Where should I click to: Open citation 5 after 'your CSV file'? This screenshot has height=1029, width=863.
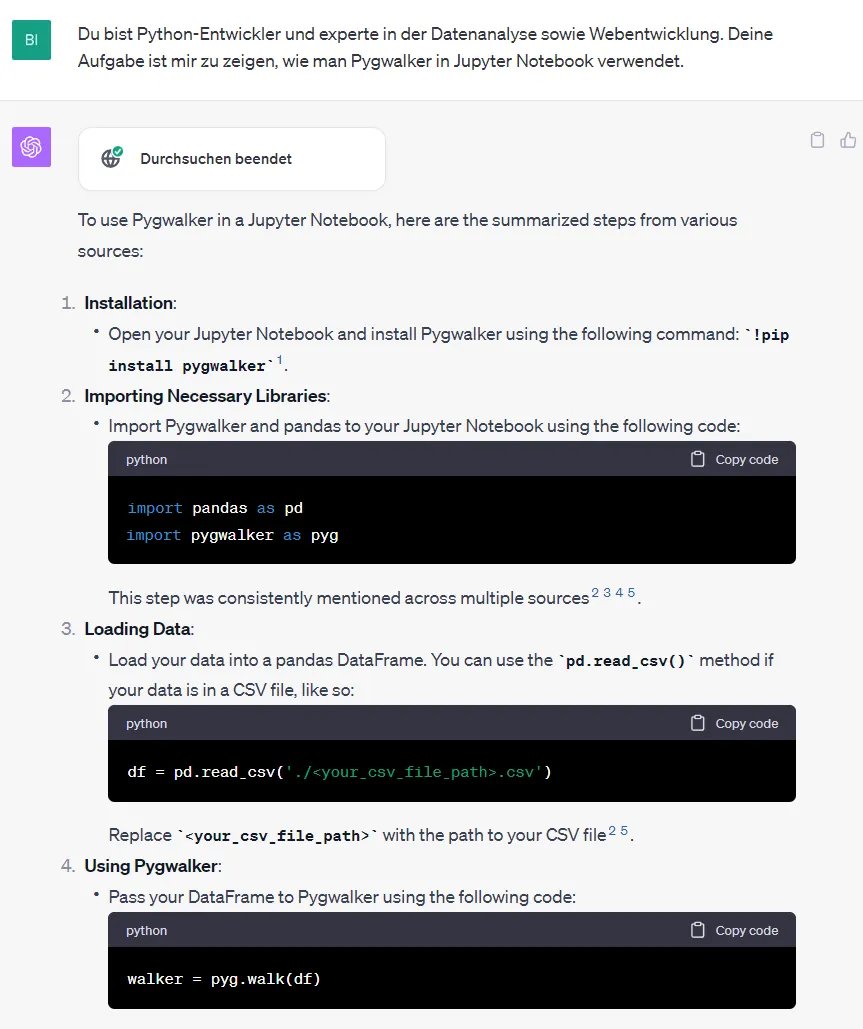click(624, 830)
